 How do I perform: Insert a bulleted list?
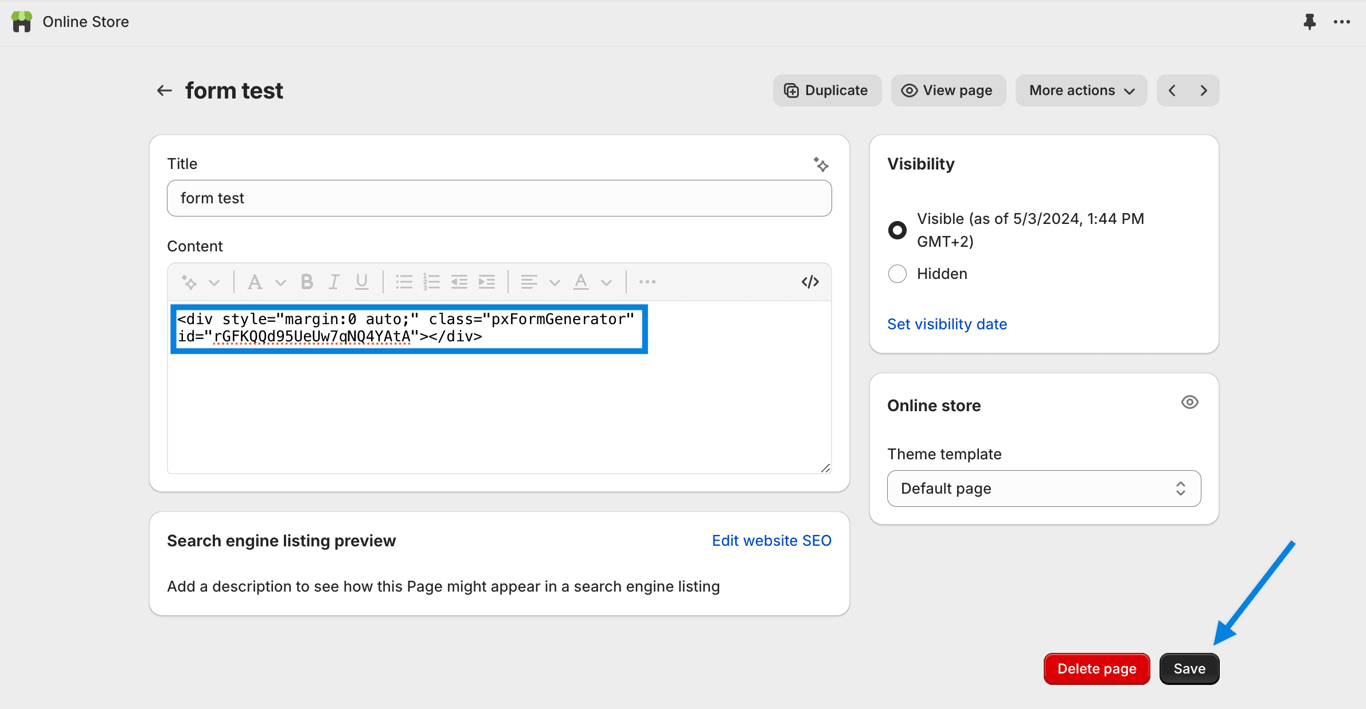tap(404, 282)
